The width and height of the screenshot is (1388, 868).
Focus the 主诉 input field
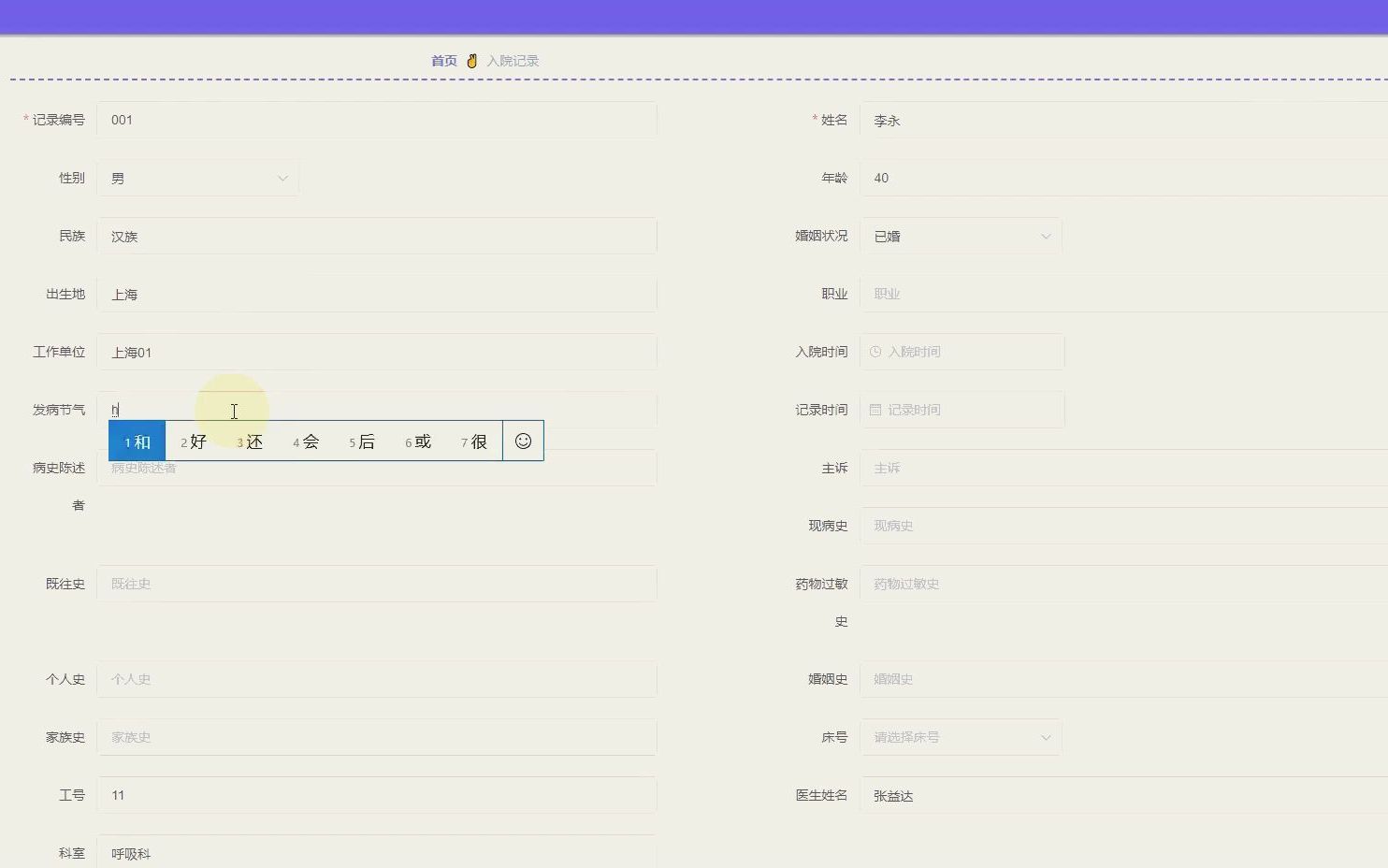point(1124,468)
